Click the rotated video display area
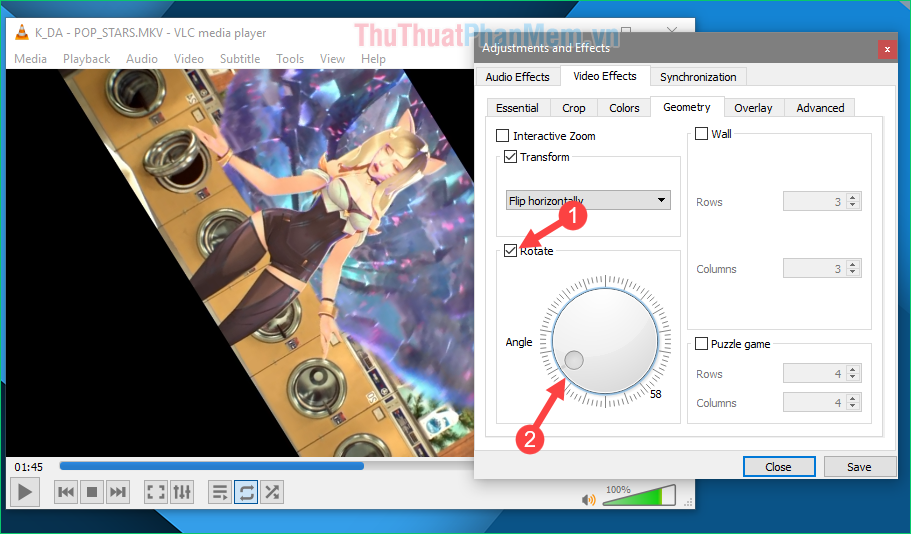 (240, 263)
